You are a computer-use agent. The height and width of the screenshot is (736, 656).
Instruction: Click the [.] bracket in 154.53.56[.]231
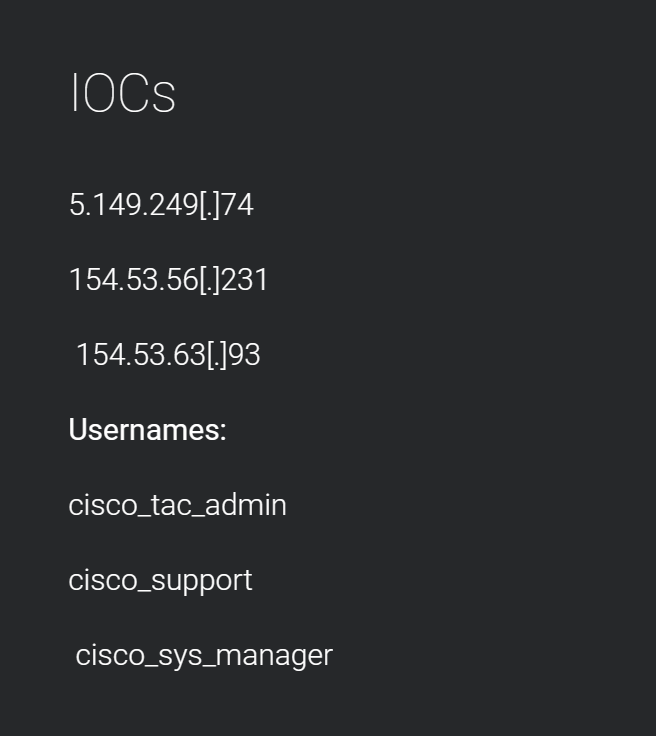click(210, 280)
